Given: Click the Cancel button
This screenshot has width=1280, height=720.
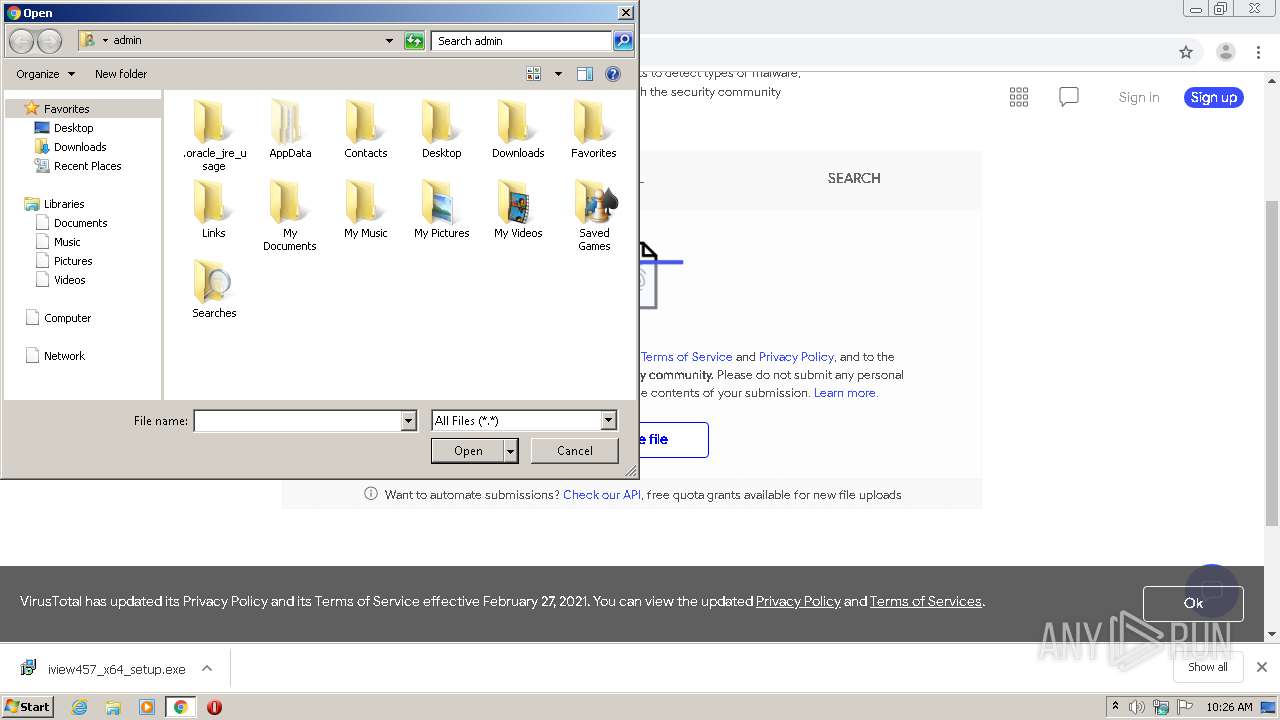Looking at the screenshot, I should (575, 451).
